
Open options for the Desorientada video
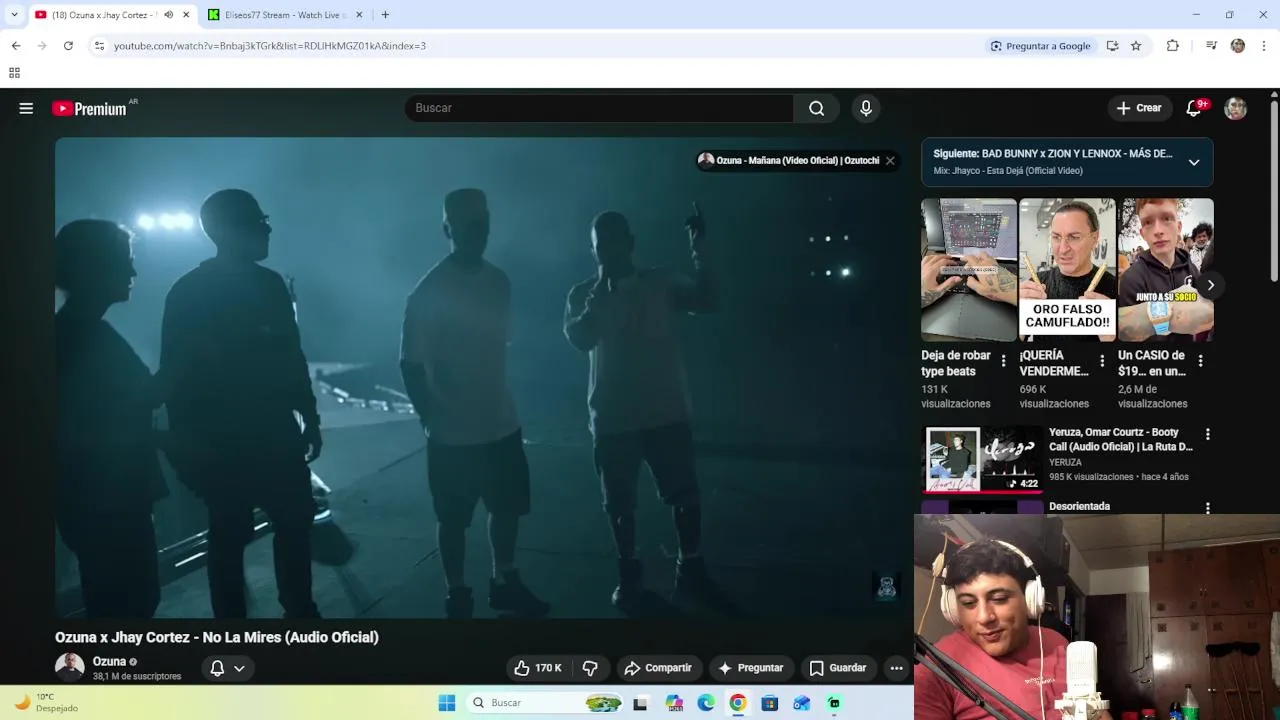(x=1207, y=508)
